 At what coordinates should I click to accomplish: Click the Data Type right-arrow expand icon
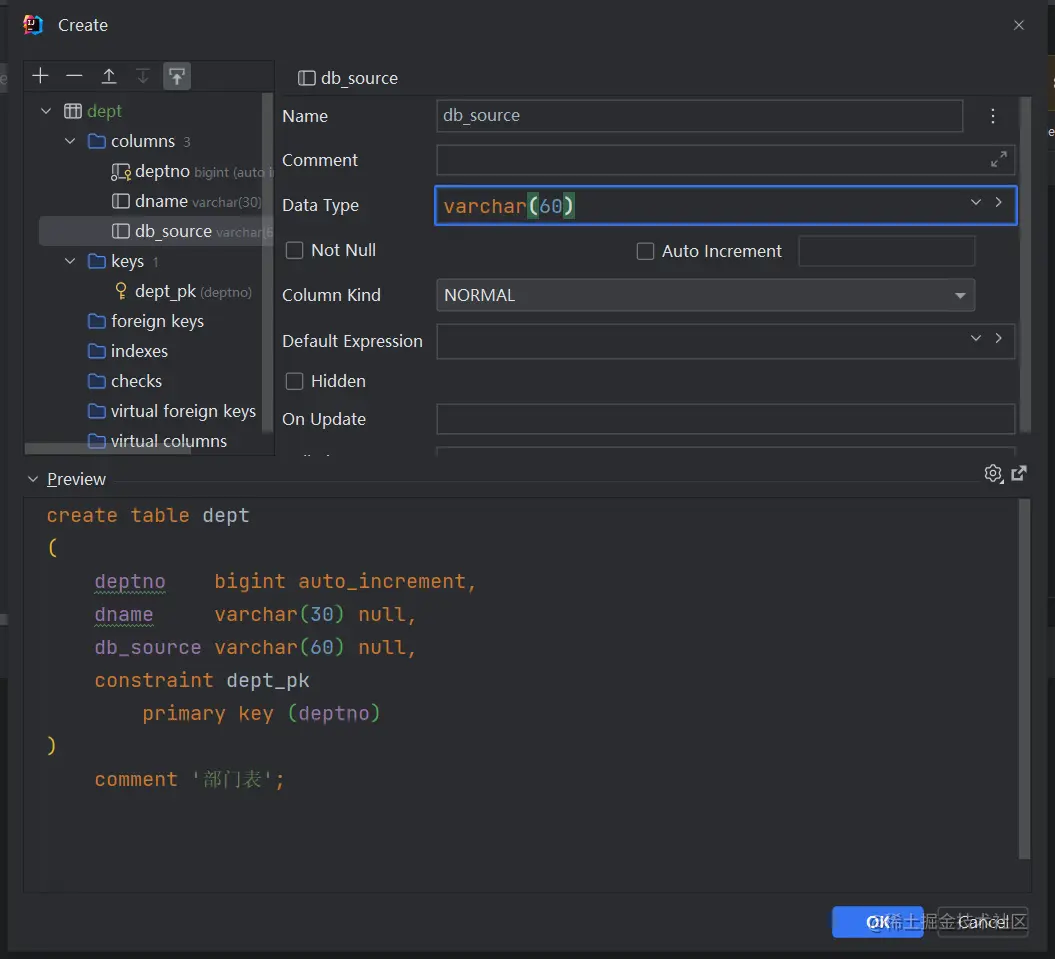(998, 202)
